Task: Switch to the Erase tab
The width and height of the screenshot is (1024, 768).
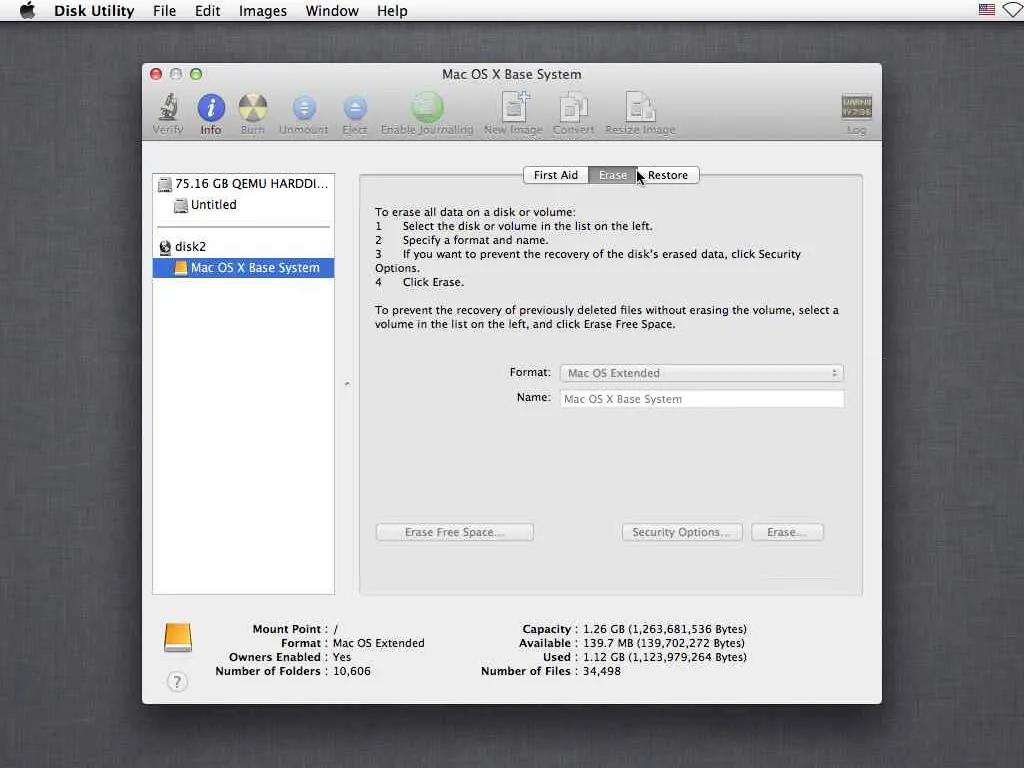Action: (x=613, y=175)
